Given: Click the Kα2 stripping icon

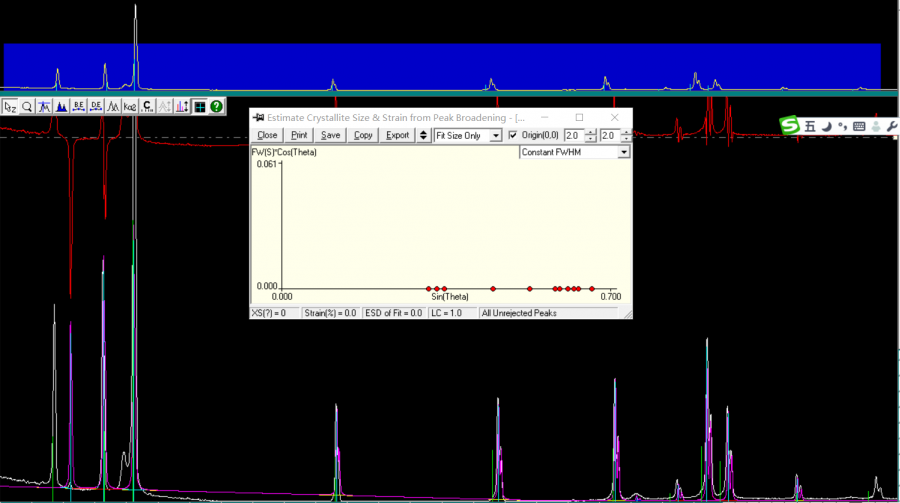Looking at the screenshot, I should click(x=130, y=106).
